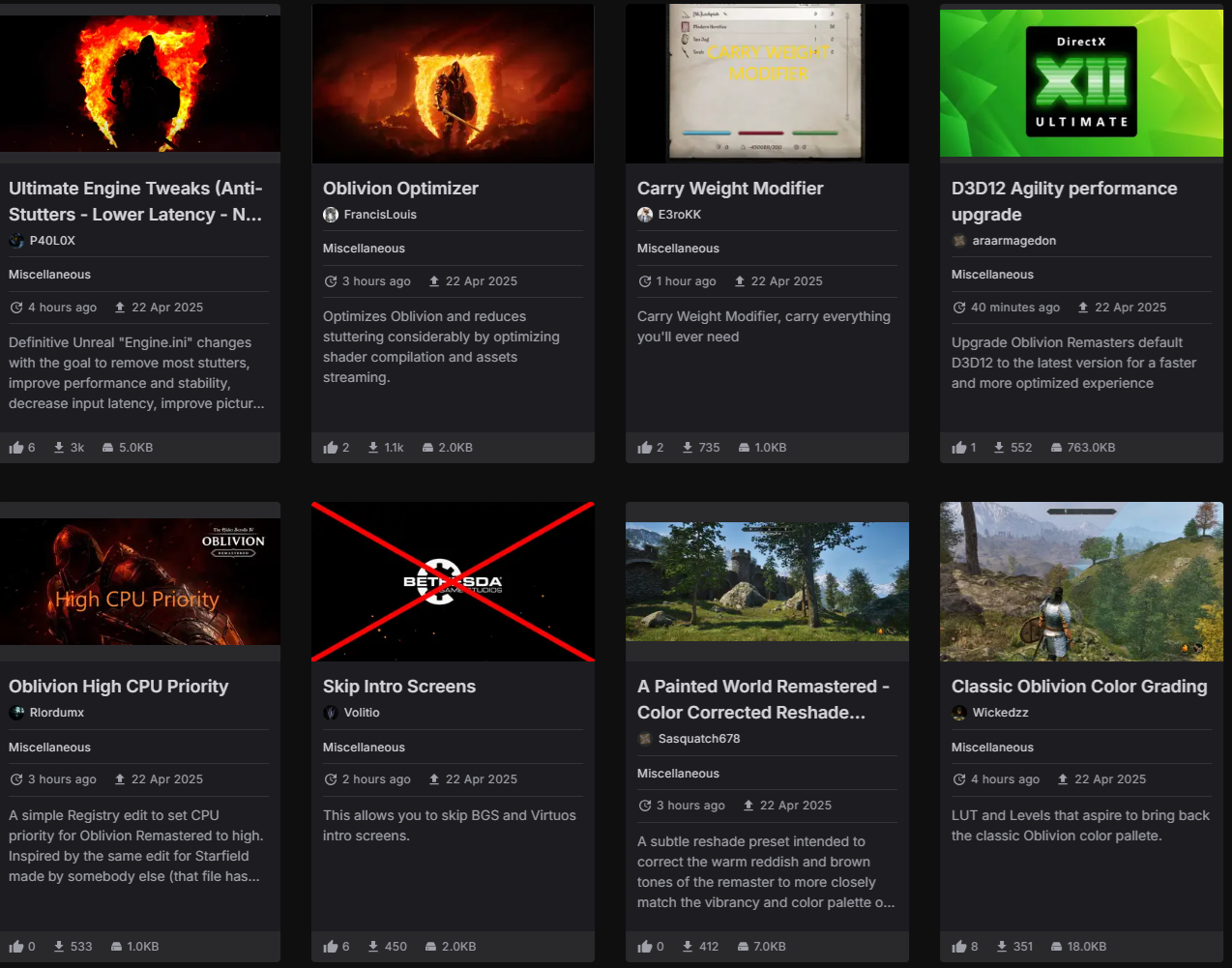The image size is (1232, 968).
Task: Click download icon showing 735 downloads
Action: click(688, 448)
